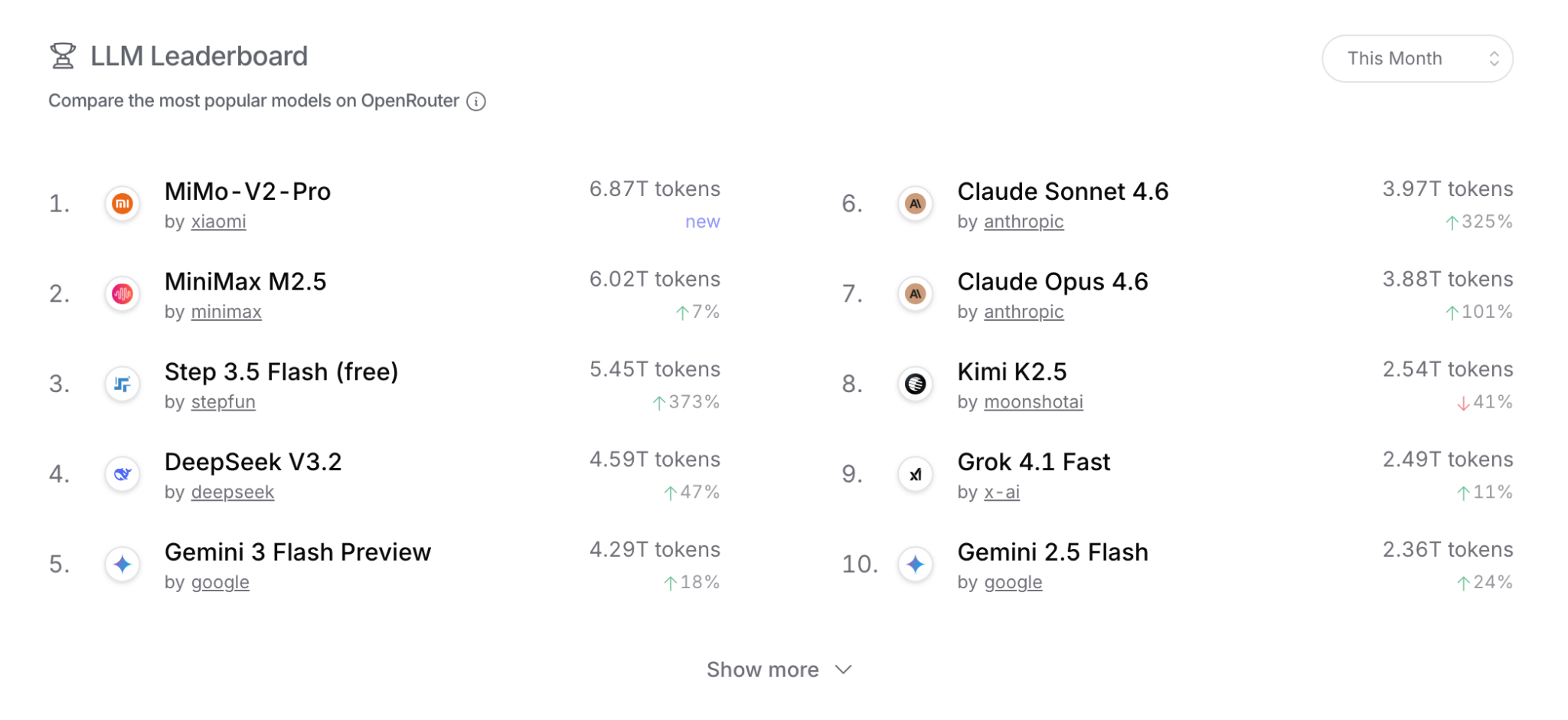This screenshot has width=1568, height=720.
Task: Open the Claude Sonnet 4.6 model title
Action: tap(1063, 191)
